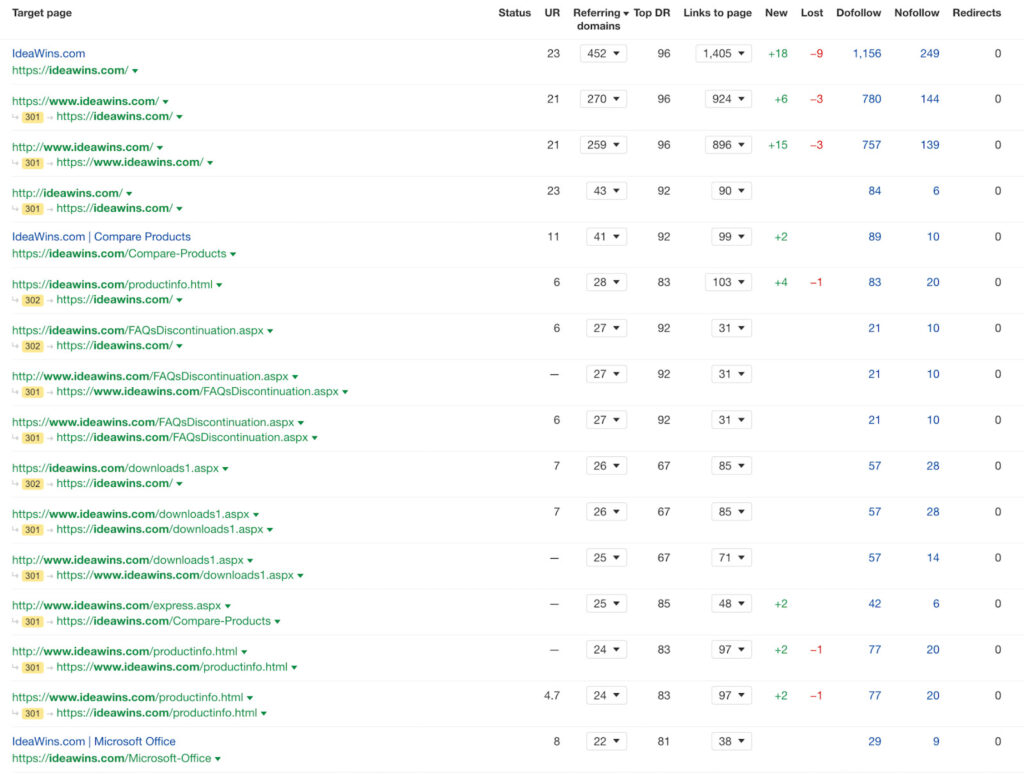View the 249 nofollow links
The width and height of the screenshot is (1024, 775).
pos(929,54)
